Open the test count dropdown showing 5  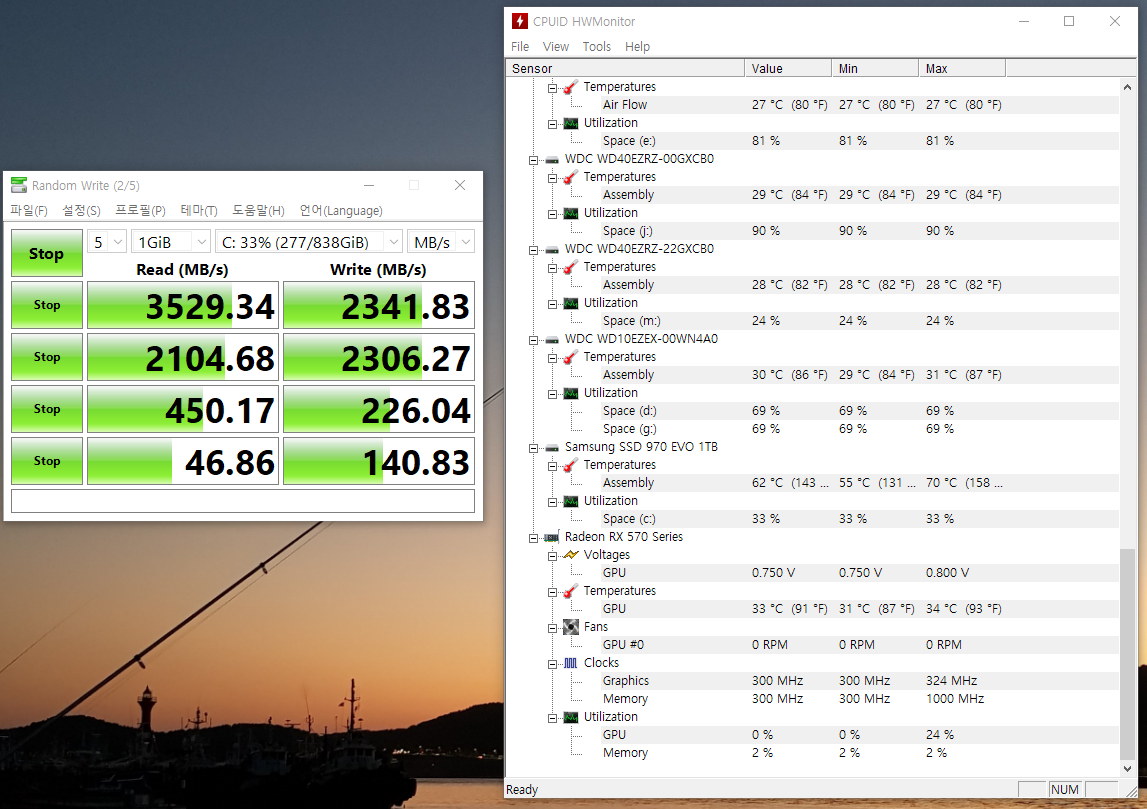pos(107,242)
